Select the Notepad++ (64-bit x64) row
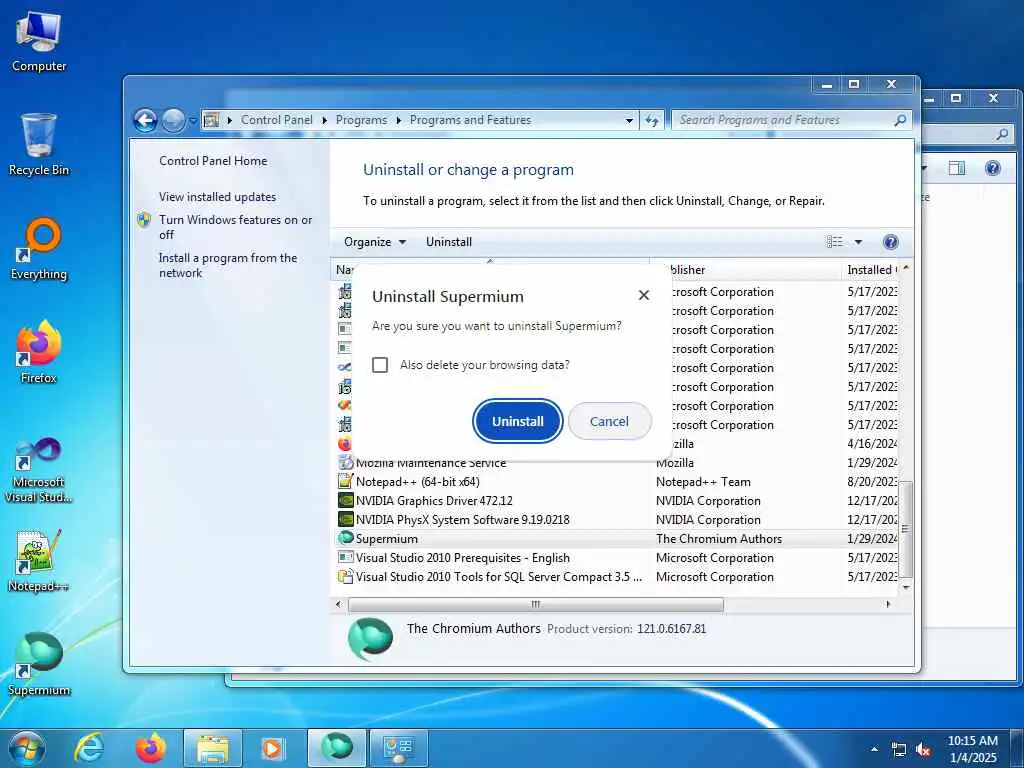The width and height of the screenshot is (1024, 768). pos(617,482)
